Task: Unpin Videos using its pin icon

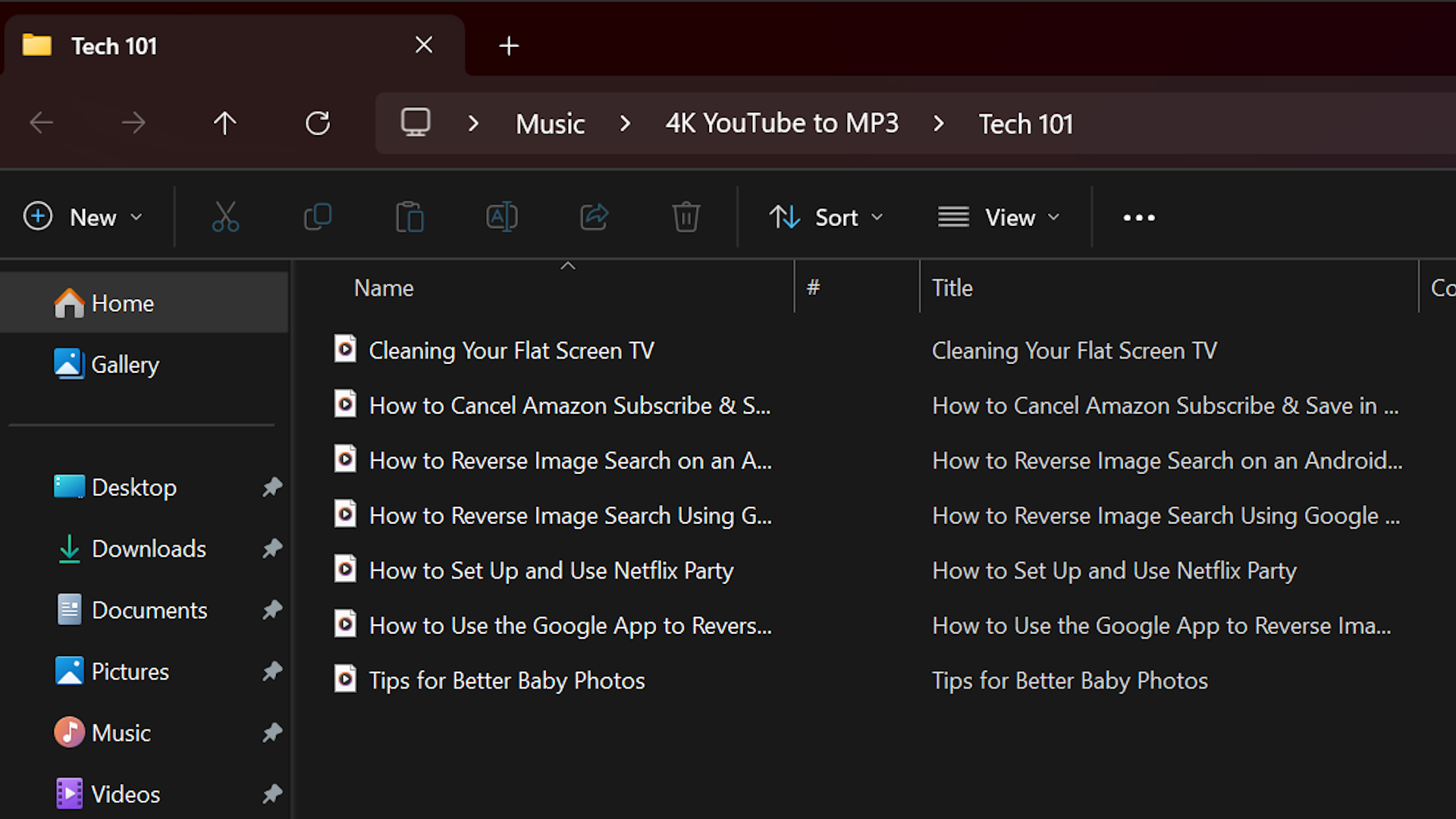Action: [x=272, y=794]
